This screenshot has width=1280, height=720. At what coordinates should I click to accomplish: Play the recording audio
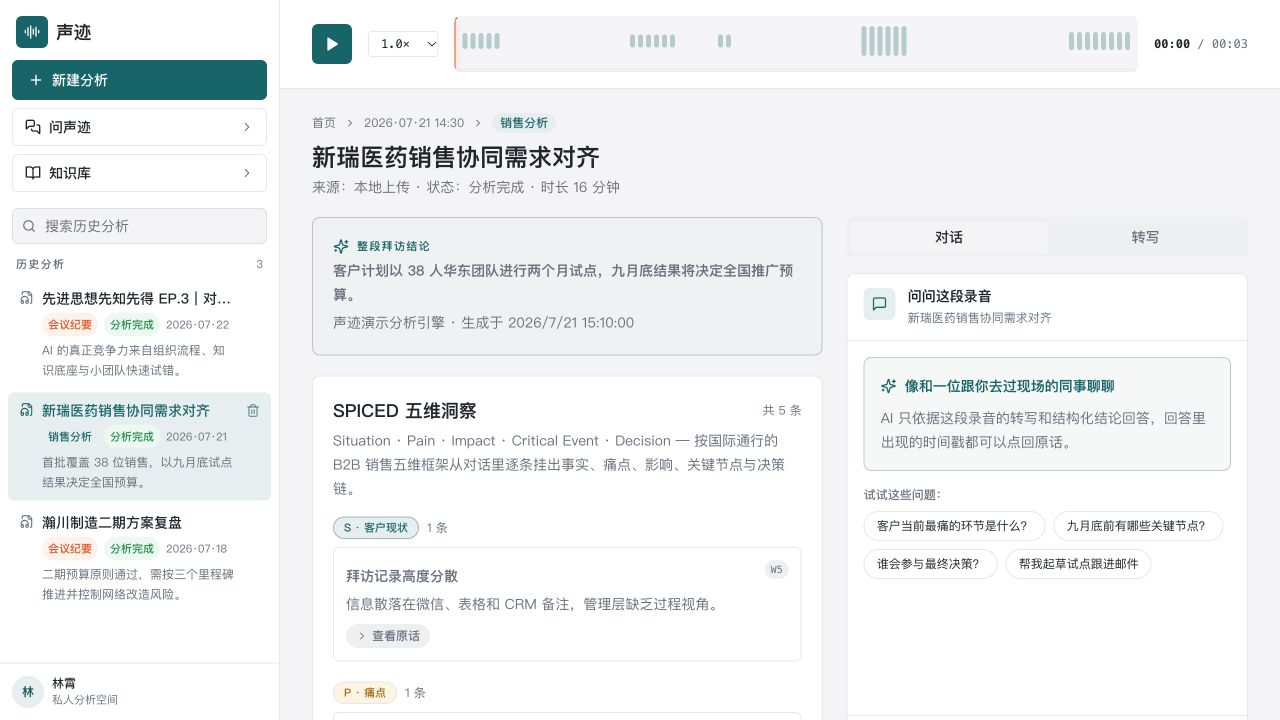click(332, 44)
